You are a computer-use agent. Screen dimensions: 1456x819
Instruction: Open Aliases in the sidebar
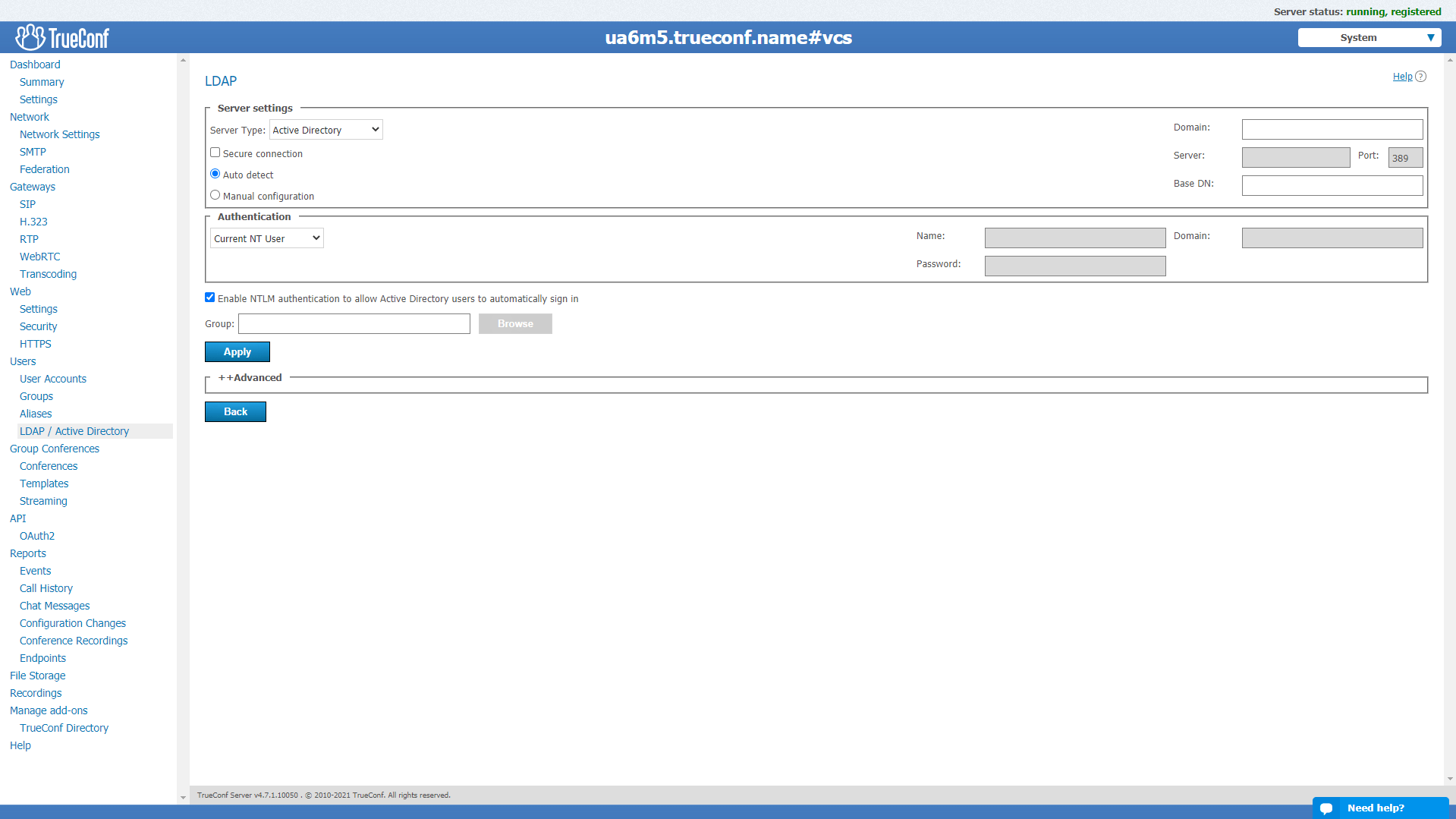[x=36, y=414]
